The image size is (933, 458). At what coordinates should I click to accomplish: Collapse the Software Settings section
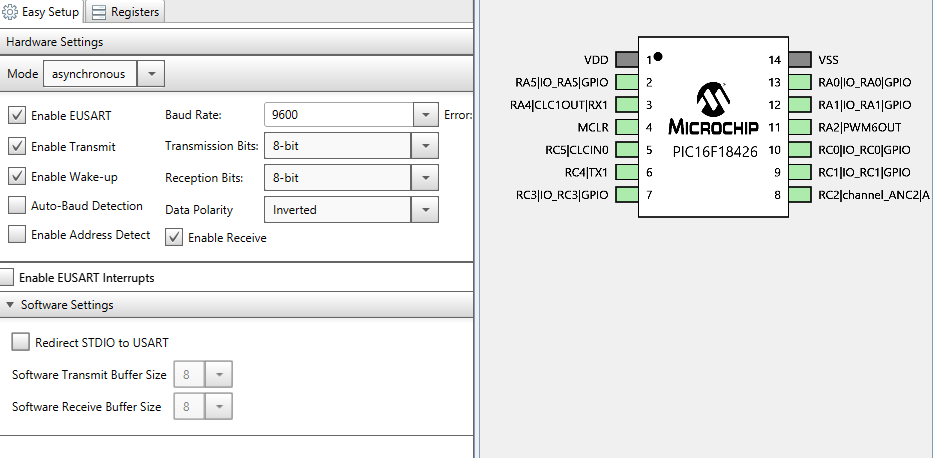[x=10, y=305]
